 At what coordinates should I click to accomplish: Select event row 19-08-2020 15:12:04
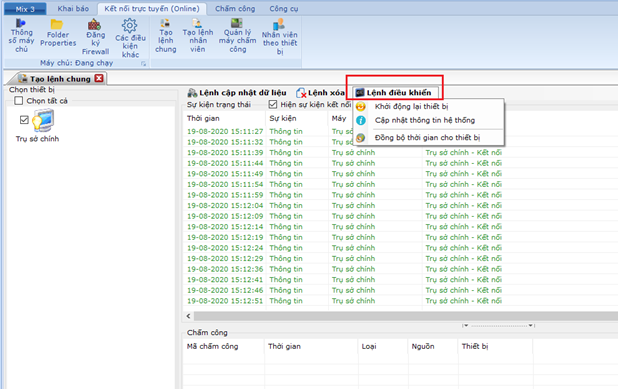[400, 205]
